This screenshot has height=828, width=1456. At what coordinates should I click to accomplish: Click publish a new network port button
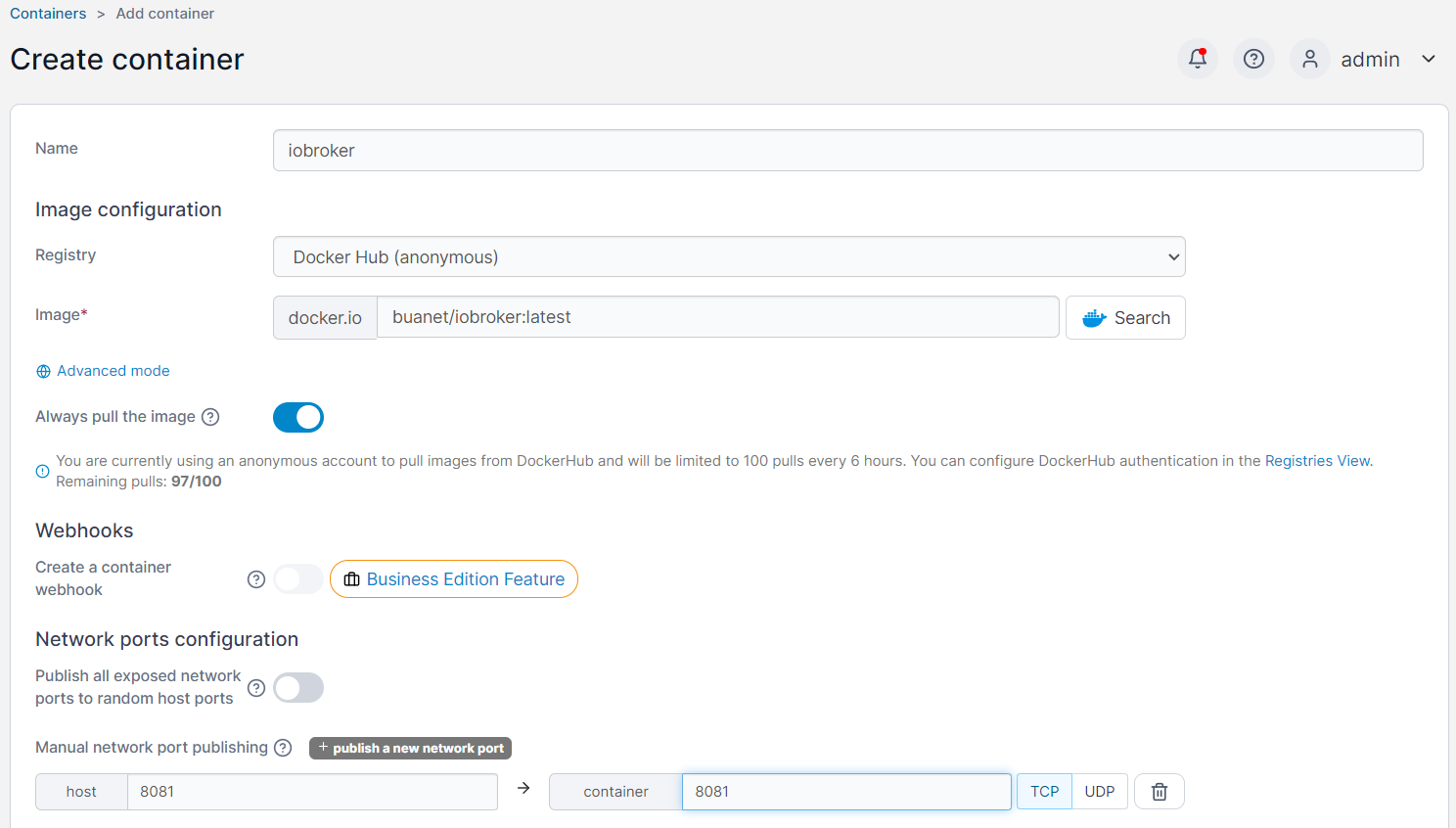(410, 748)
